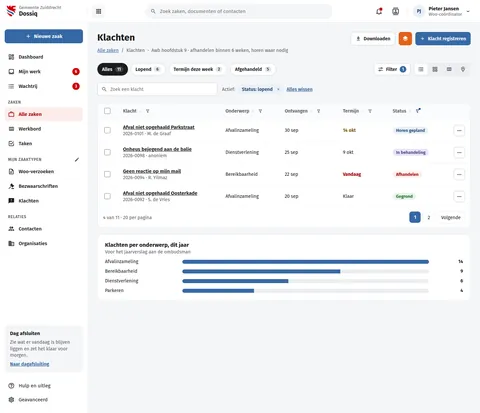Open the help icon in the top bar

(x=395, y=11)
